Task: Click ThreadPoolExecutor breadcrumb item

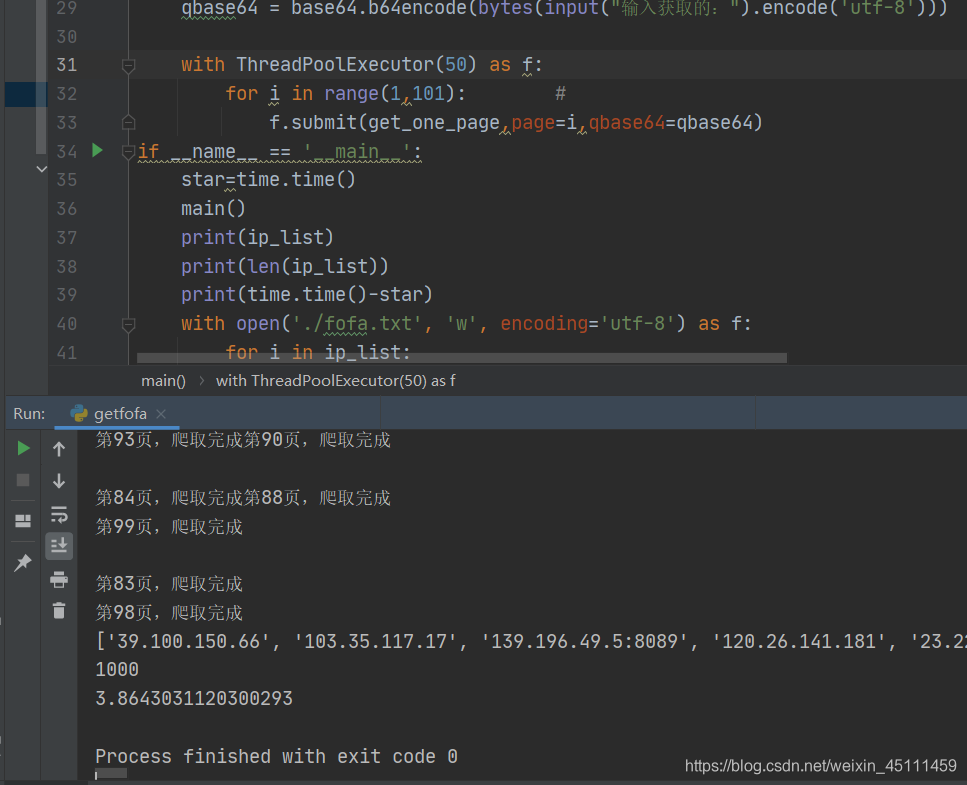Action: click(x=335, y=381)
